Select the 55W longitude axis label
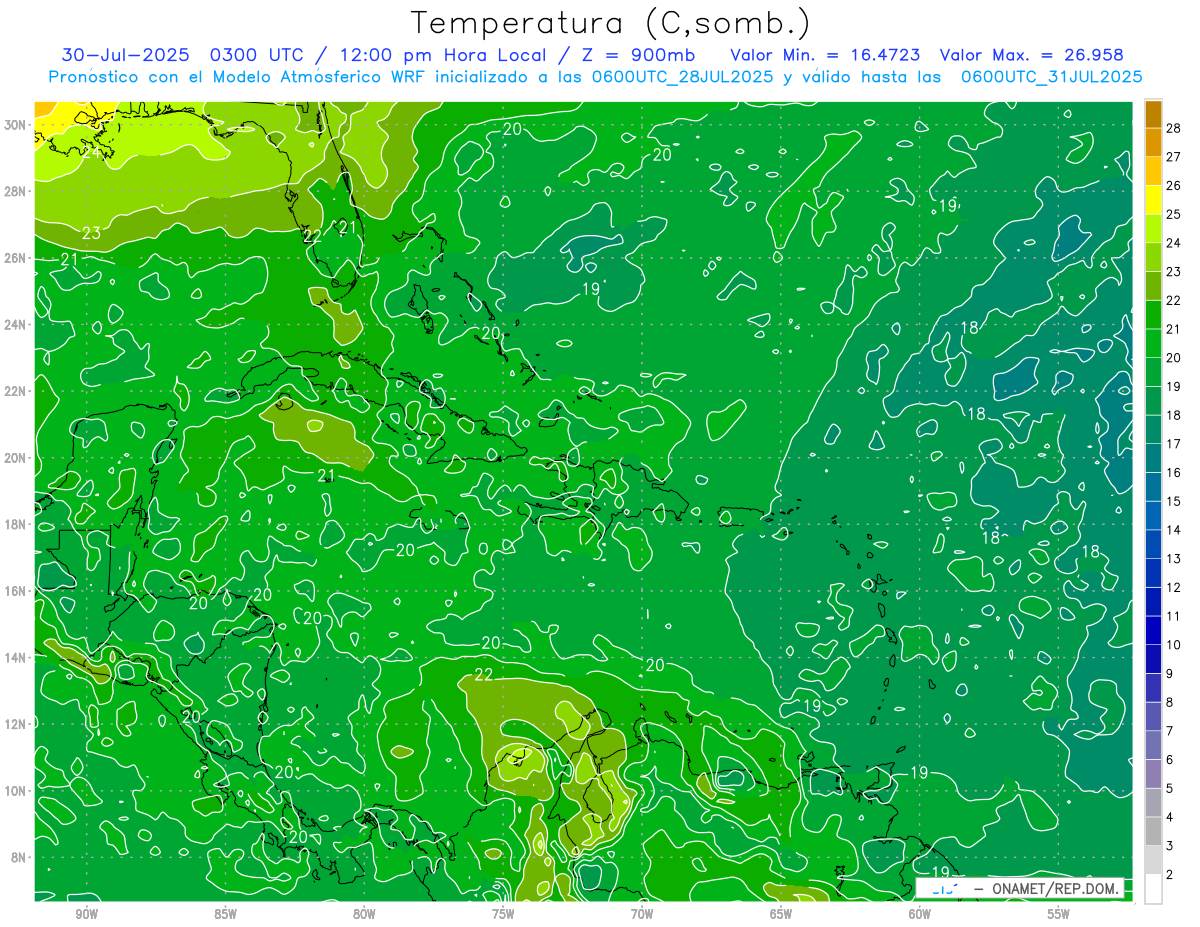The height and width of the screenshot is (927, 1200). tap(1059, 914)
